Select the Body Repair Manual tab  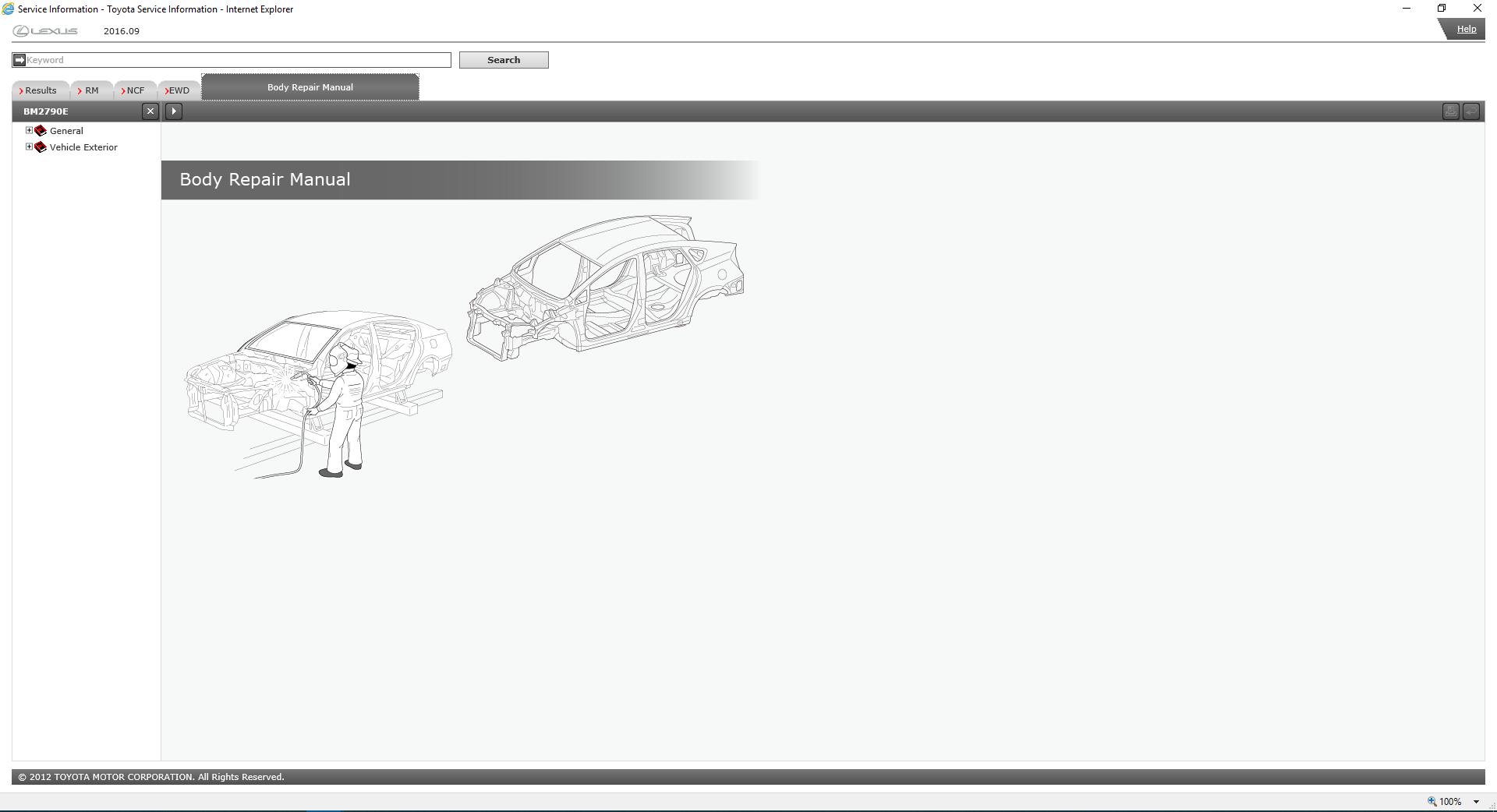(310, 87)
